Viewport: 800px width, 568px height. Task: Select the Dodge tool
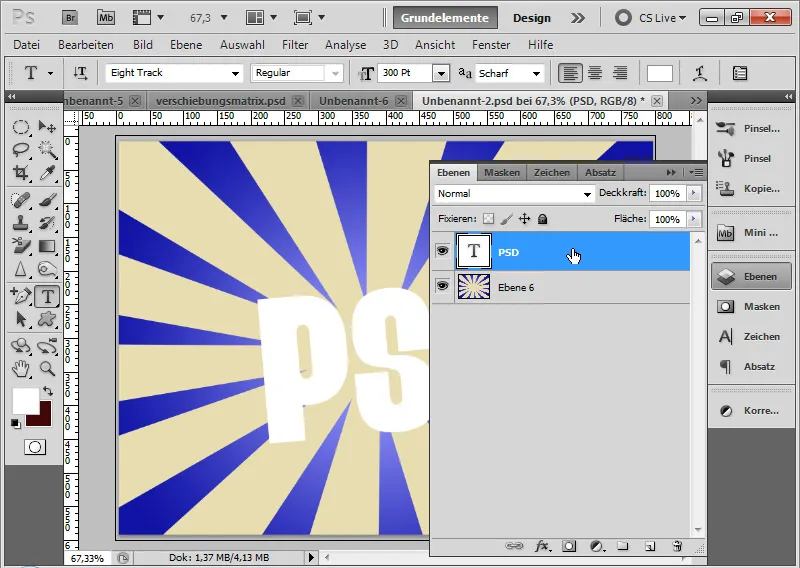click(x=47, y=269)
